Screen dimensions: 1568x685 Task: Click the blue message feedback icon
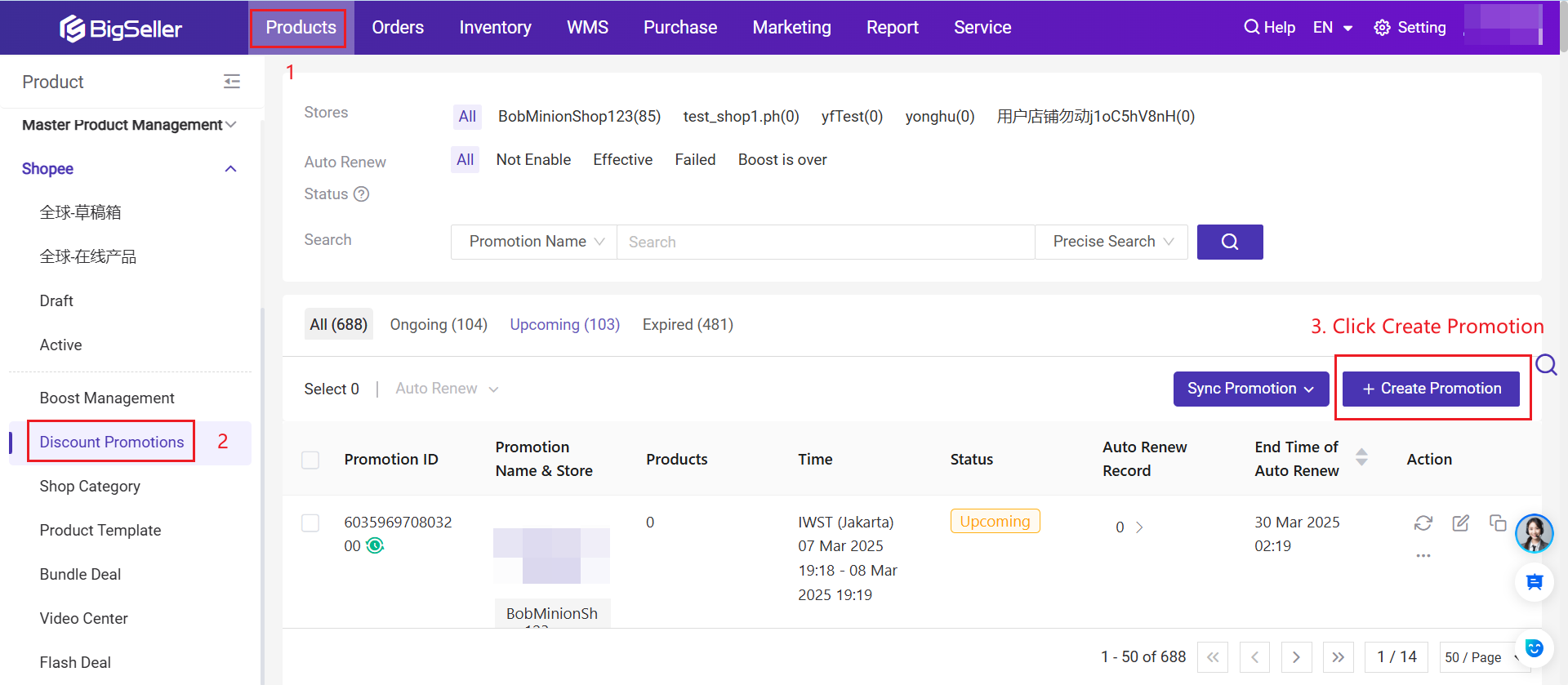point(1535,582)
